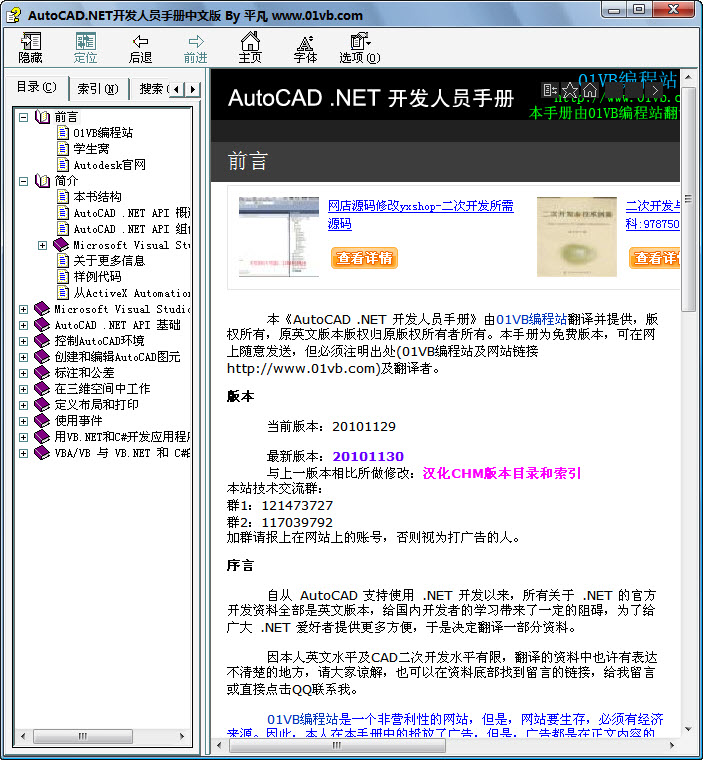Click the 隐藏 (Hide) toolbar icon

[x=31, y=47]
